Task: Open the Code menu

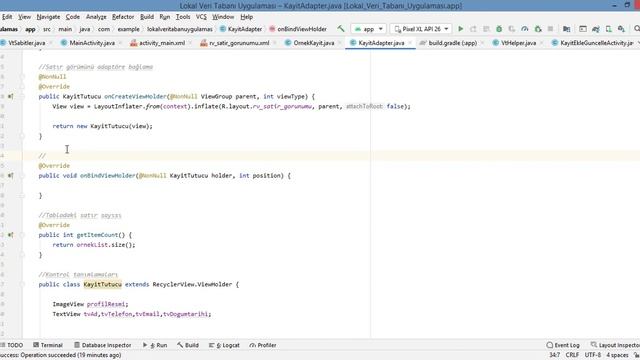Action: point(73,17)
